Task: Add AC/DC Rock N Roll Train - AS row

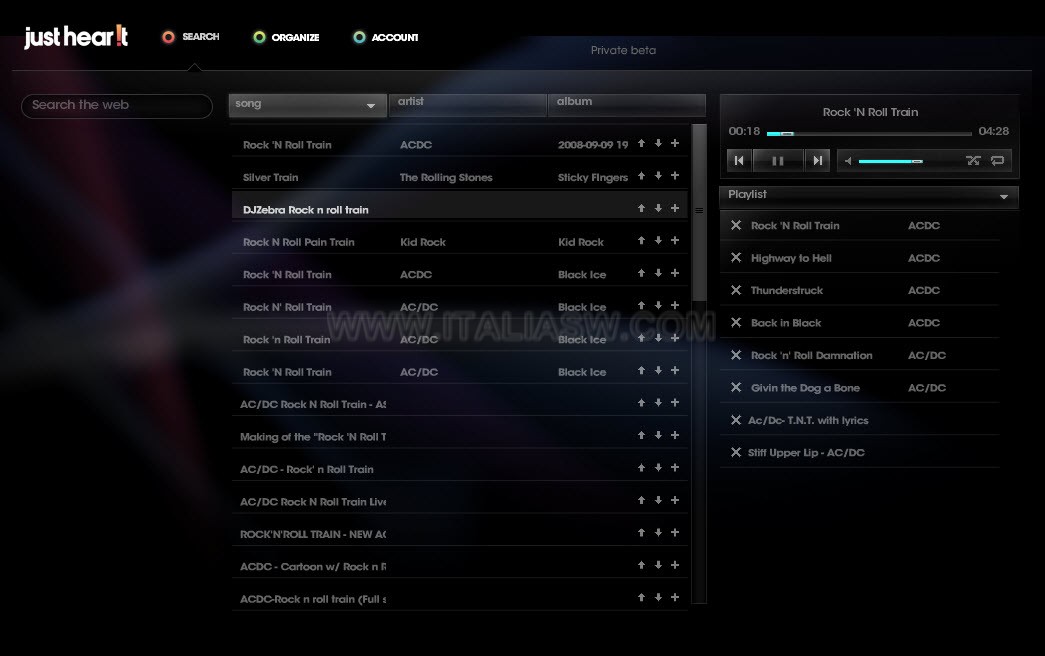Action: [x=675, y=403]
